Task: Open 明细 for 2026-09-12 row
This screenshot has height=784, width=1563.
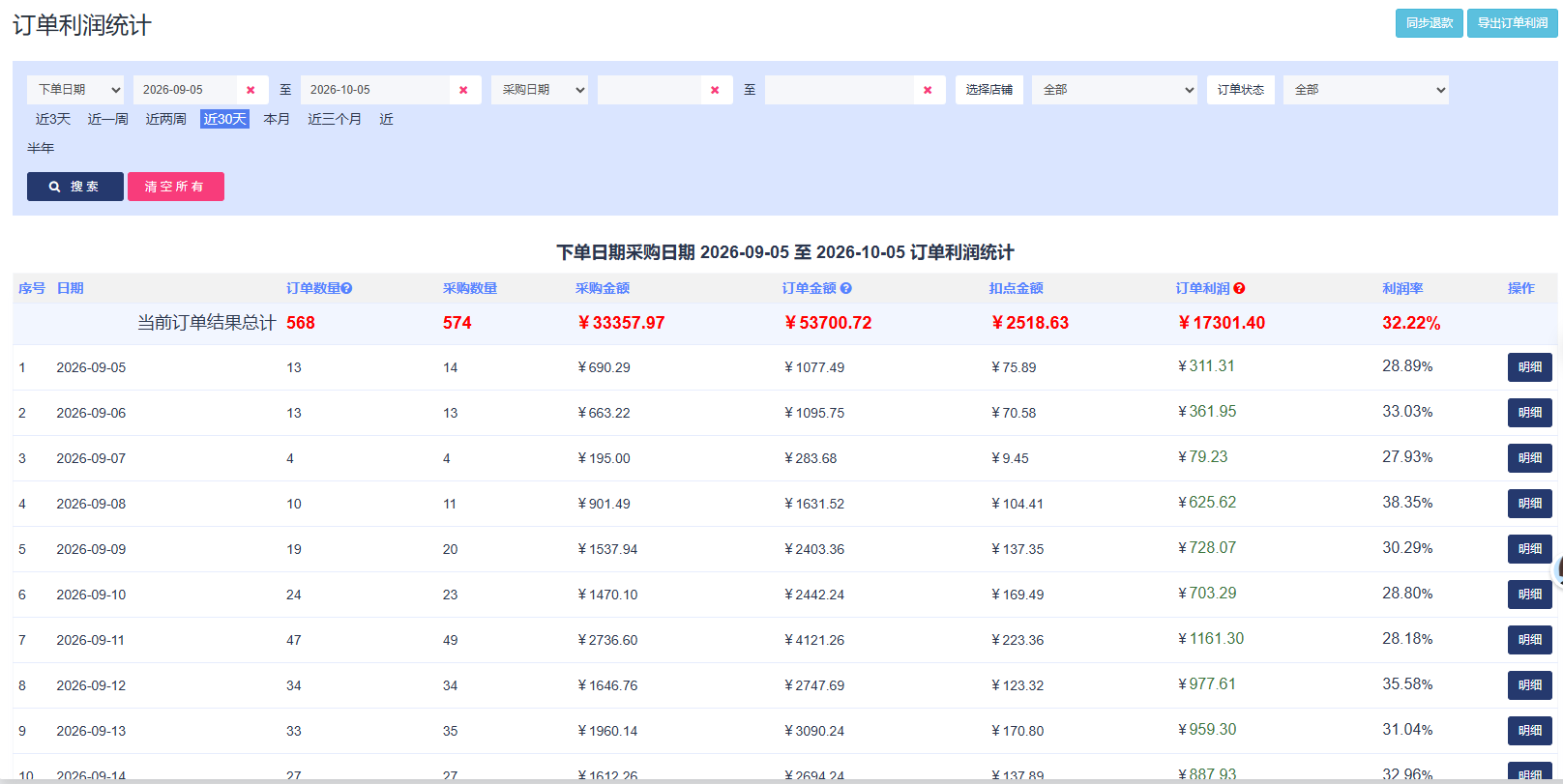Action: [1530, 685]
